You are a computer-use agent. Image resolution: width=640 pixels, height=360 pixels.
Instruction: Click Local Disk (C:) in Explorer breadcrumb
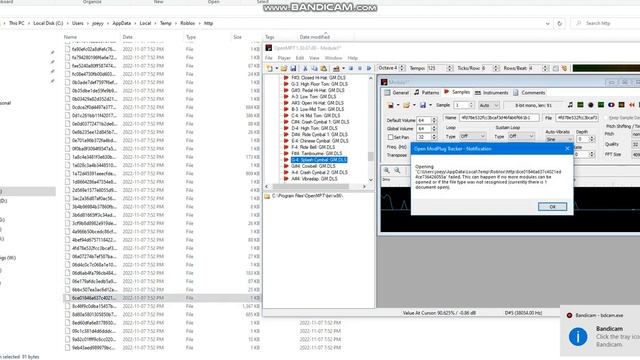[x=48, y=23]
